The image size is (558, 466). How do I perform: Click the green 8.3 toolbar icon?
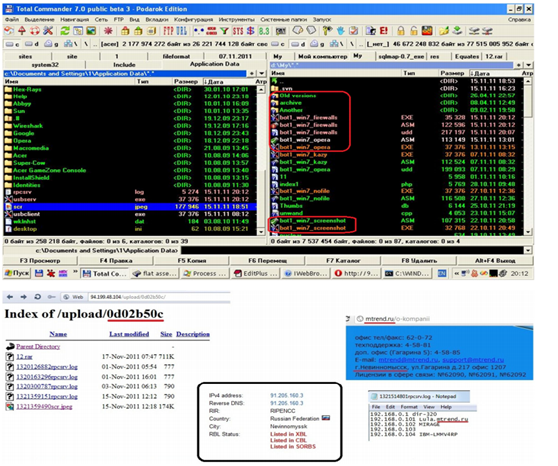pyautogui.click(x=264, y=31)
